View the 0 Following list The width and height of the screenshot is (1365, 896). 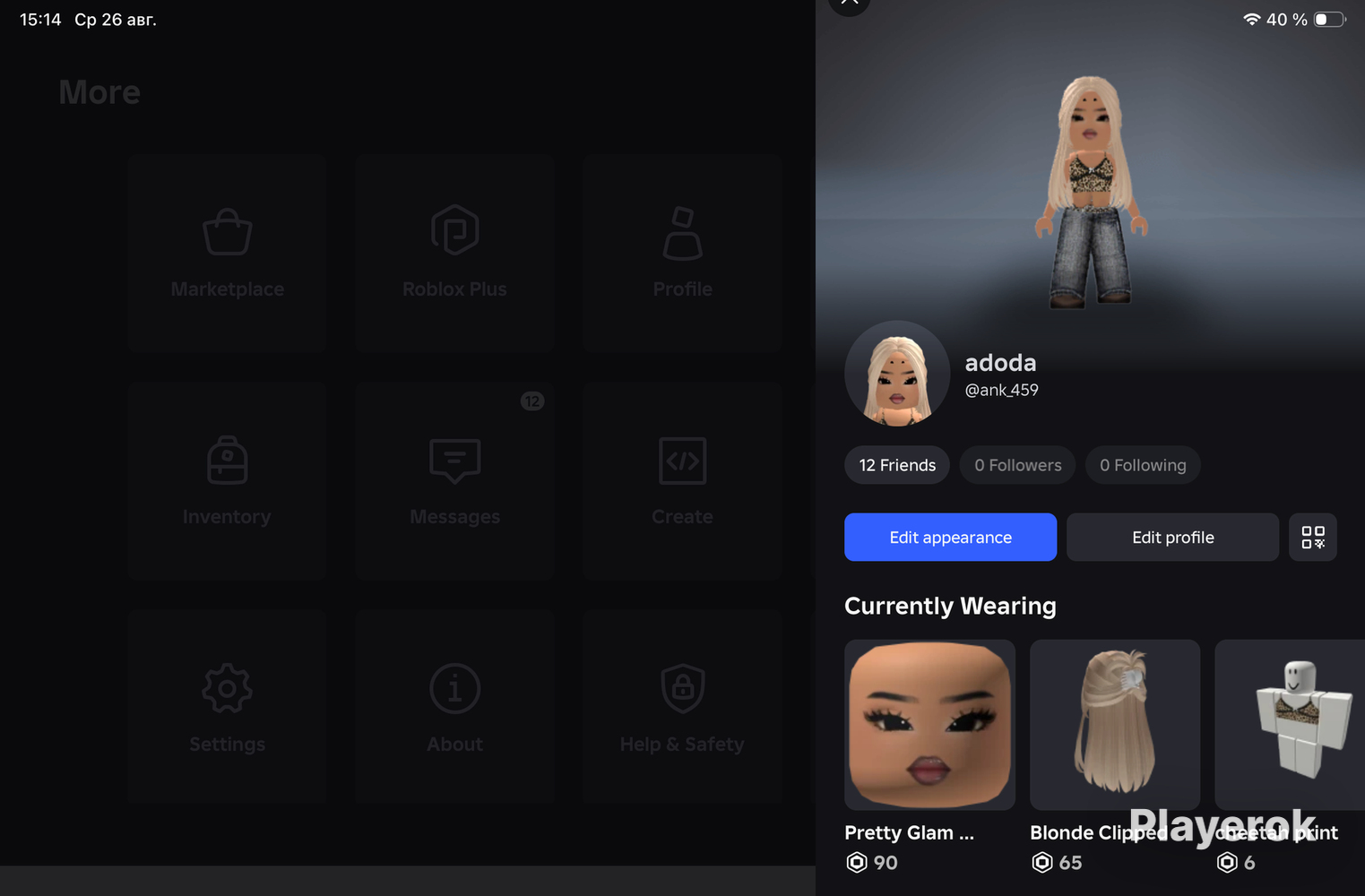click(1143, 465)
